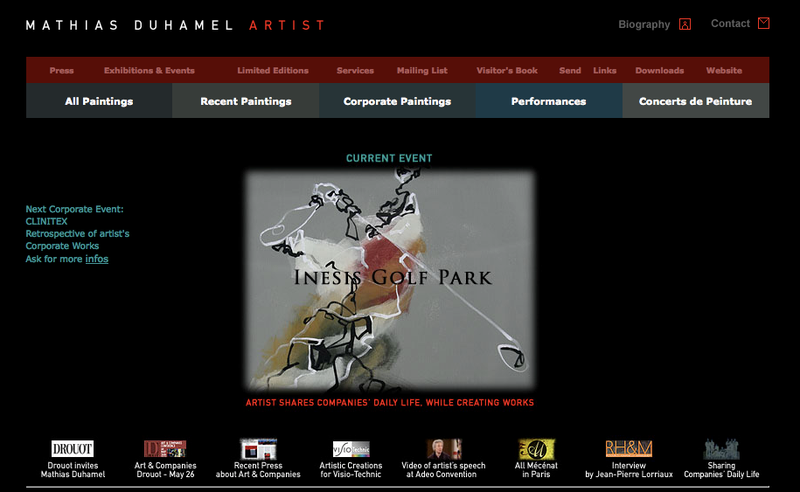Select the Services menu item
The height and width of the screenshot is (492, 800).
click(355, 70)
